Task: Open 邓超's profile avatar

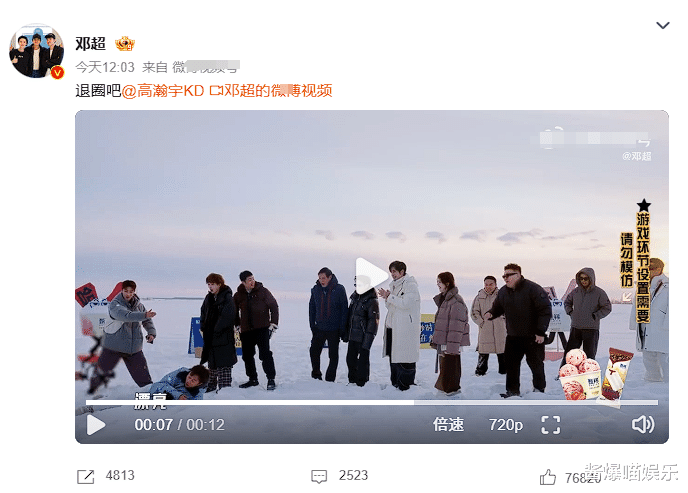Action: (x=36, y=51)
